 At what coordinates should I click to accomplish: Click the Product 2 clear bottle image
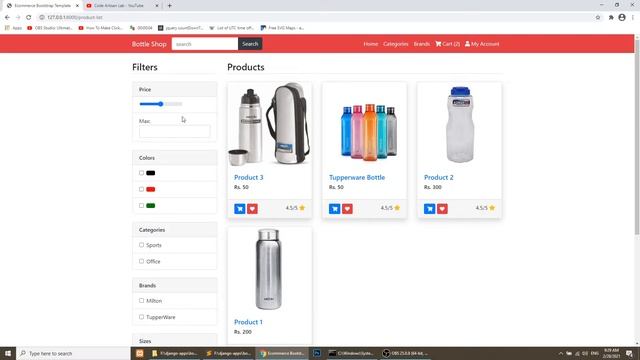[459, 124]
